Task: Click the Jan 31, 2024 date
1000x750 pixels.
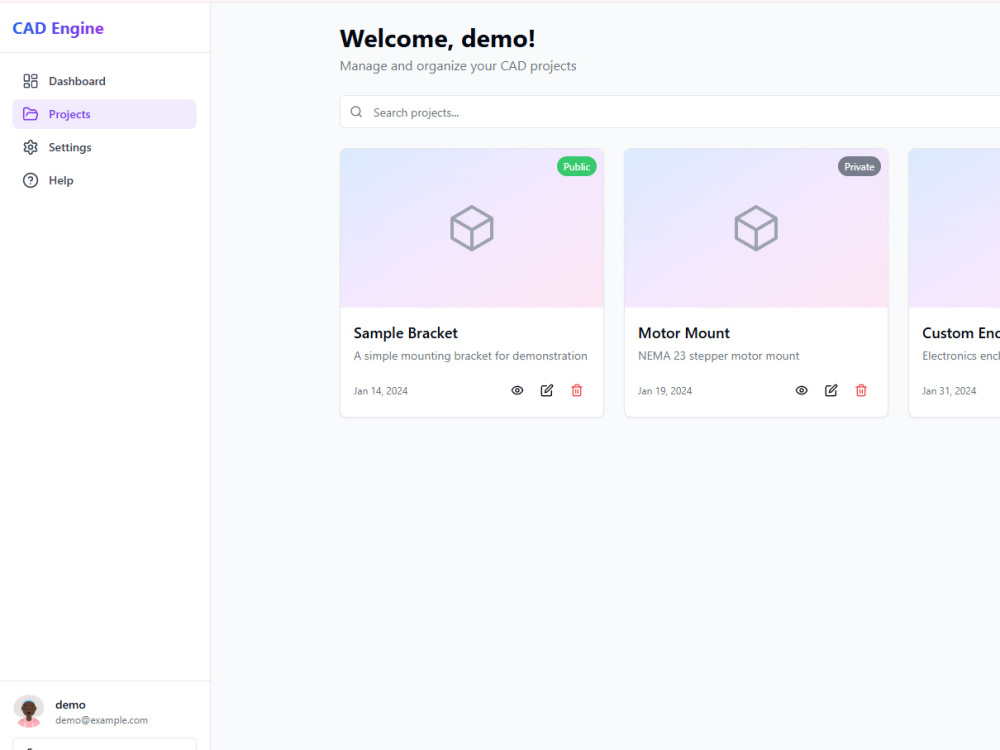Action: click(x=949, y=391)
